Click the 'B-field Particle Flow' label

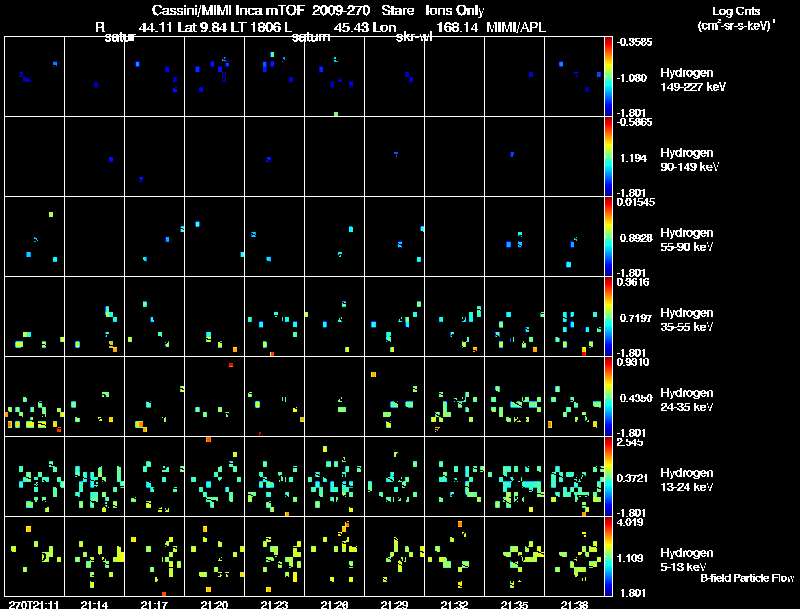[x=747, y=578]
